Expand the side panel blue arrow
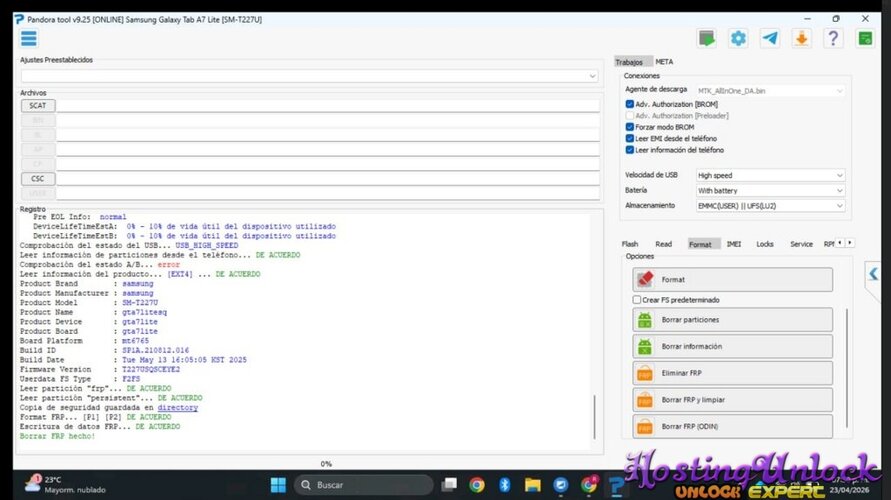The height and width of the screenshot is (500, 891). (873, 274)
